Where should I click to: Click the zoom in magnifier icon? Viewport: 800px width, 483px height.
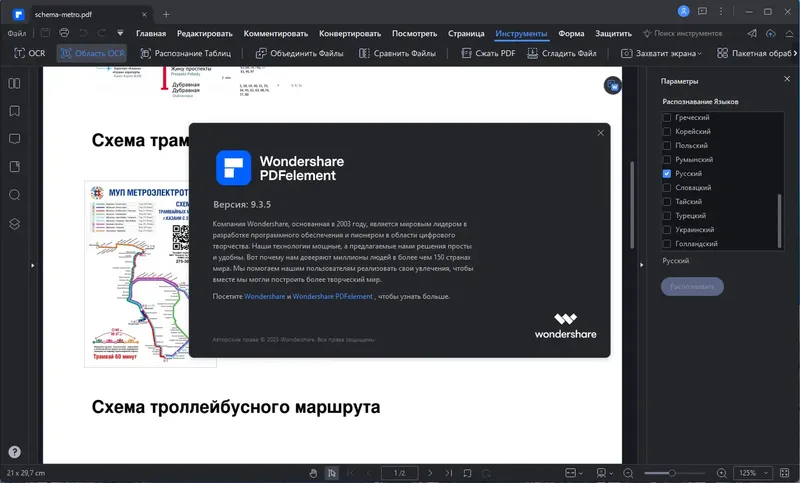[x=721, y=473]
